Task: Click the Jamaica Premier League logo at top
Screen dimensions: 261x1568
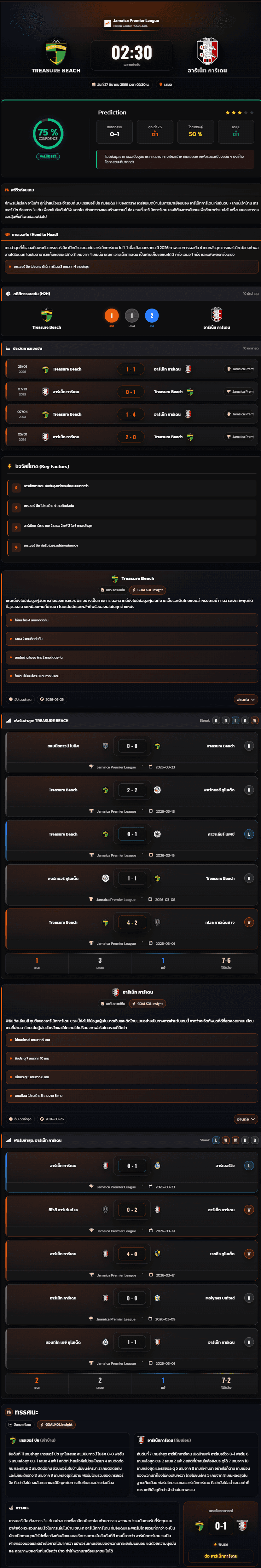Action: pyautogui.click(x=108, y=23)
